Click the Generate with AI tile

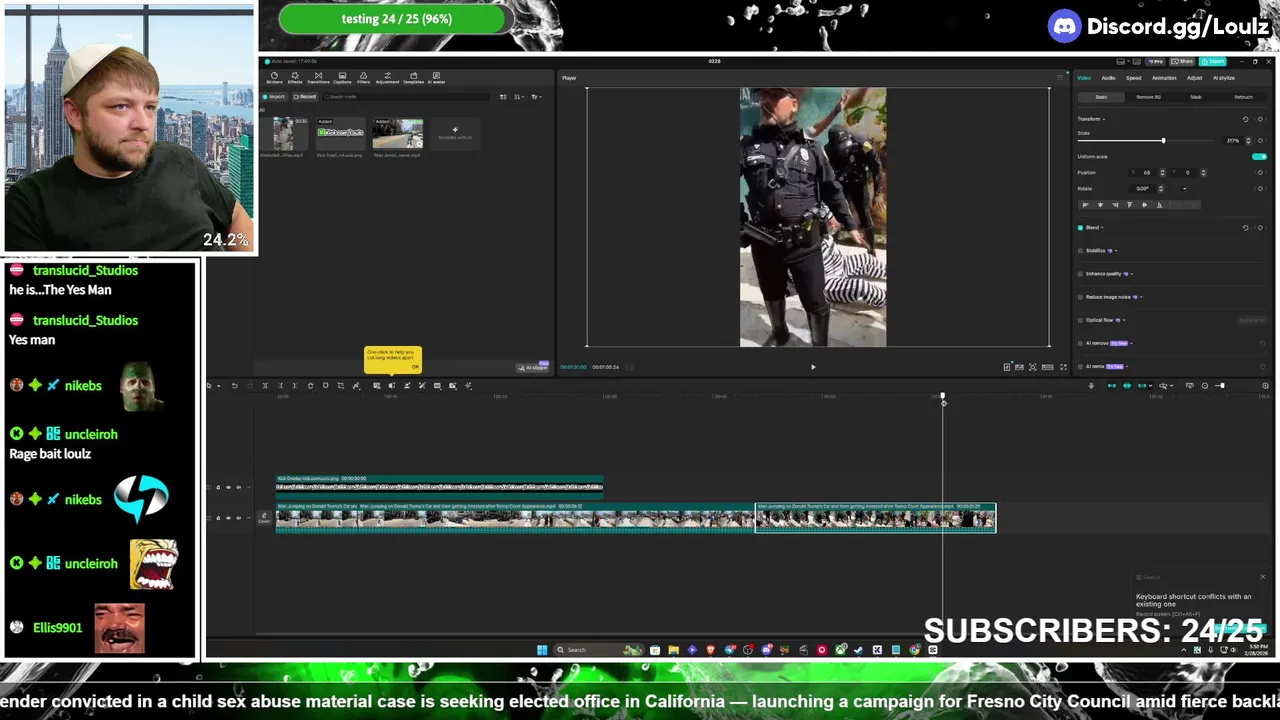pos(455,134)
